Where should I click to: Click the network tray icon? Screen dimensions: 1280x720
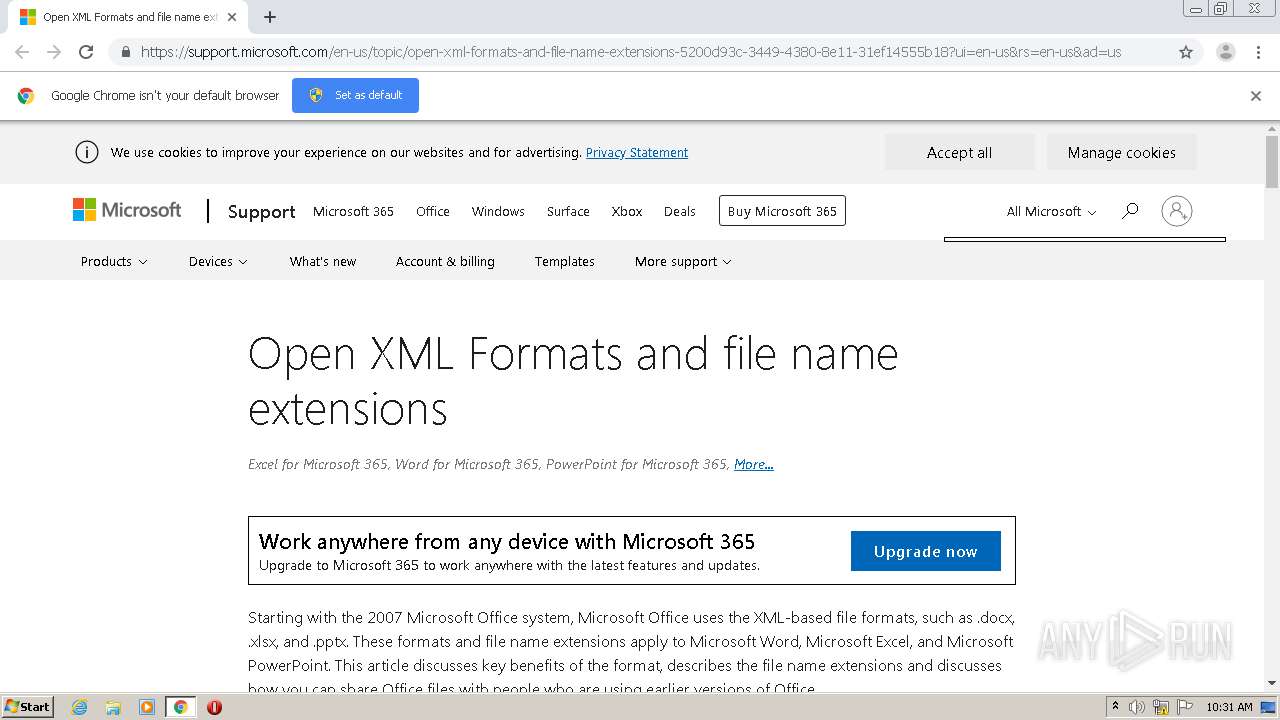click(x=1161, y=707)
